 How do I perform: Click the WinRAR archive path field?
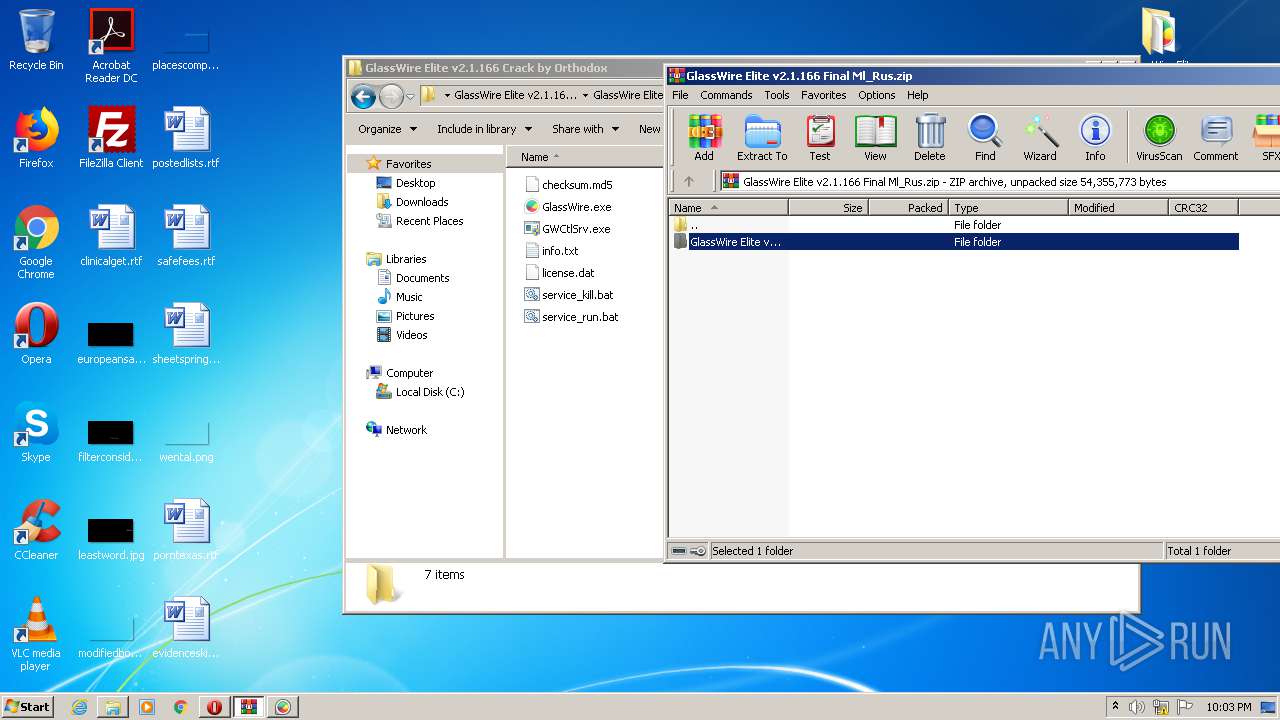[x=1000, y=182]
